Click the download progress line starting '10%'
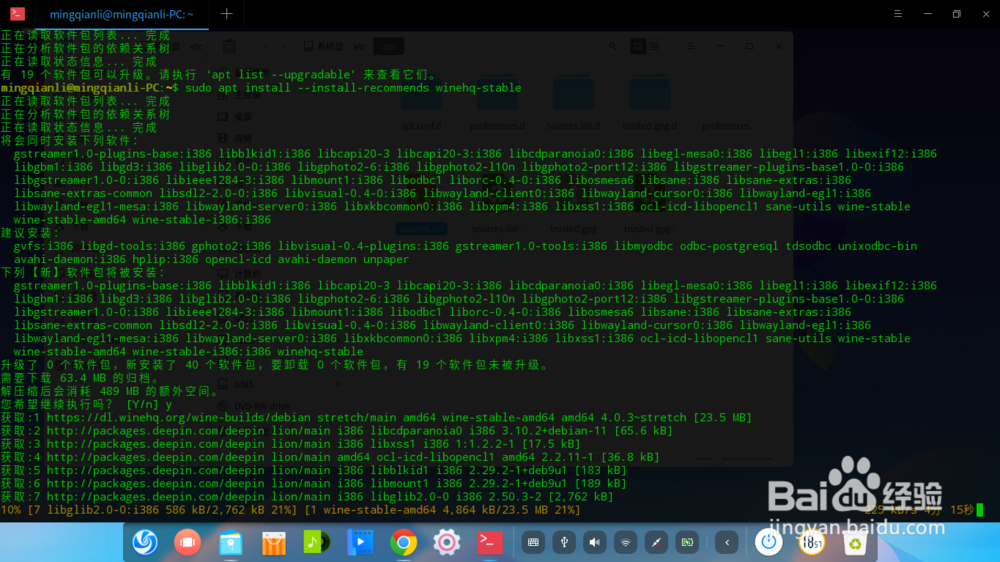The image size is (1000, 562). [291, 510]
